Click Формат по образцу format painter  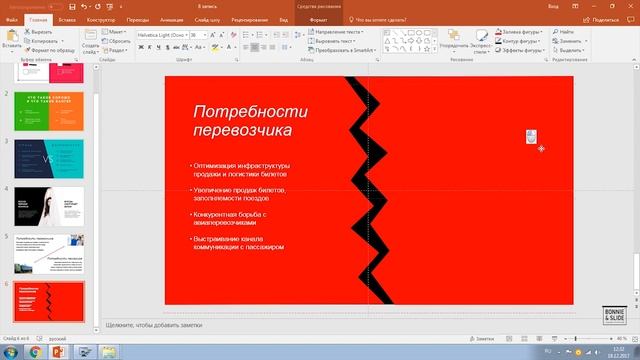click(x=49, y=50)
